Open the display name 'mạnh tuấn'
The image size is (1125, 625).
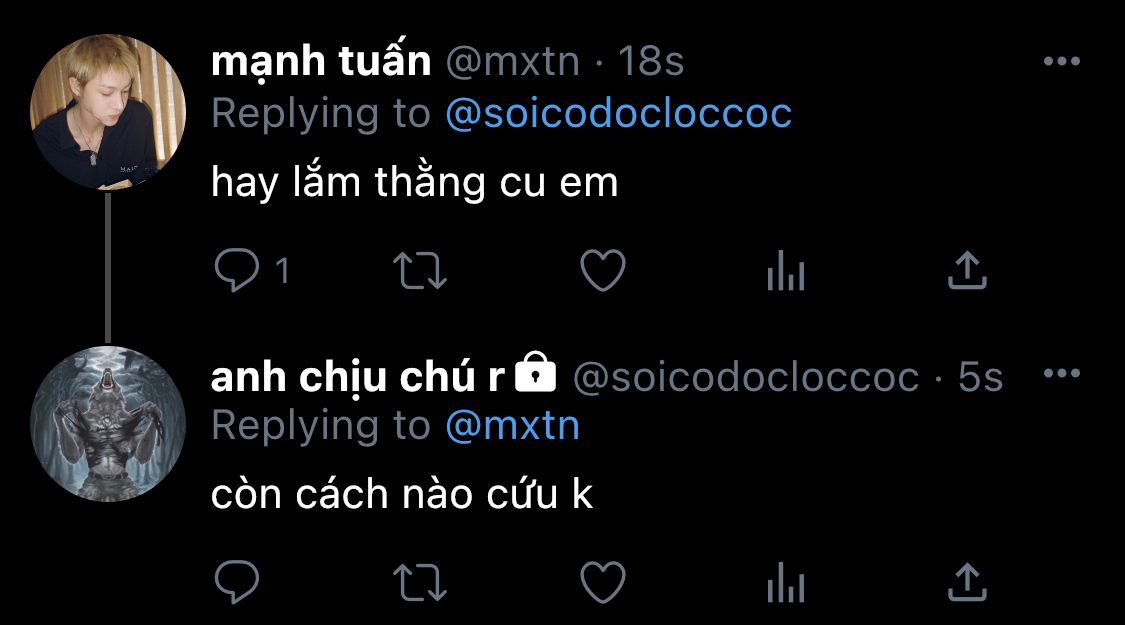321,62
